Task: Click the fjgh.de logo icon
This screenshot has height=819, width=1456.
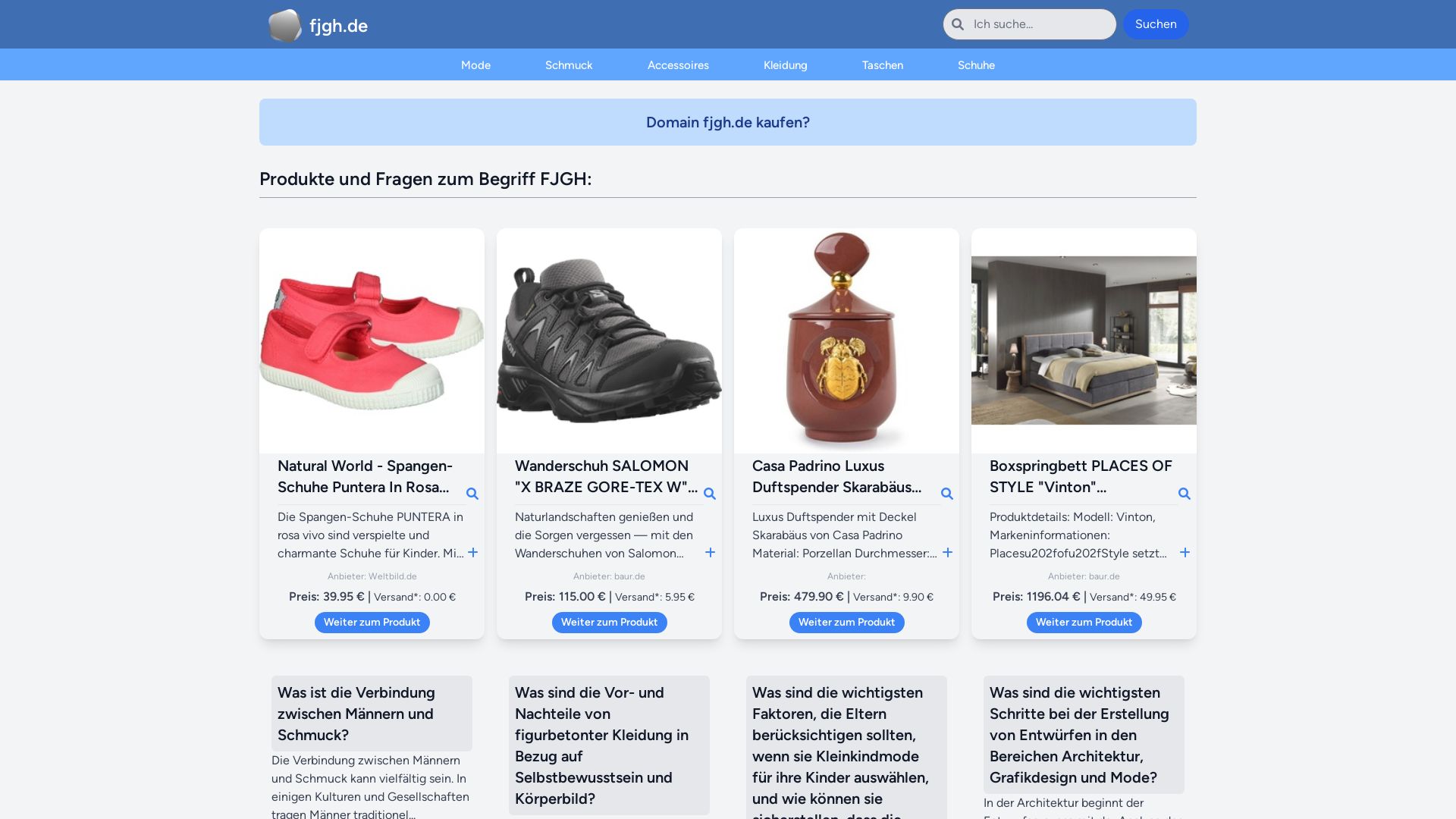Action: tap(285, 25)
